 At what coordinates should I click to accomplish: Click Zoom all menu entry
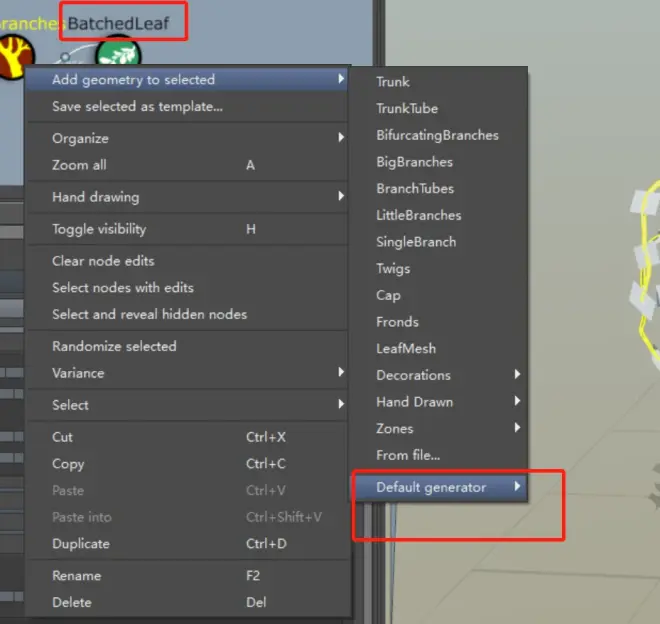[79, 165]
